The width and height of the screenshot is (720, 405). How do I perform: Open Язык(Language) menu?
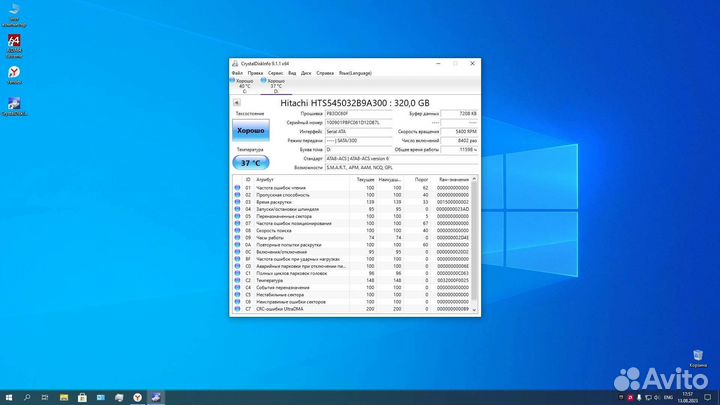click(355, 73)
